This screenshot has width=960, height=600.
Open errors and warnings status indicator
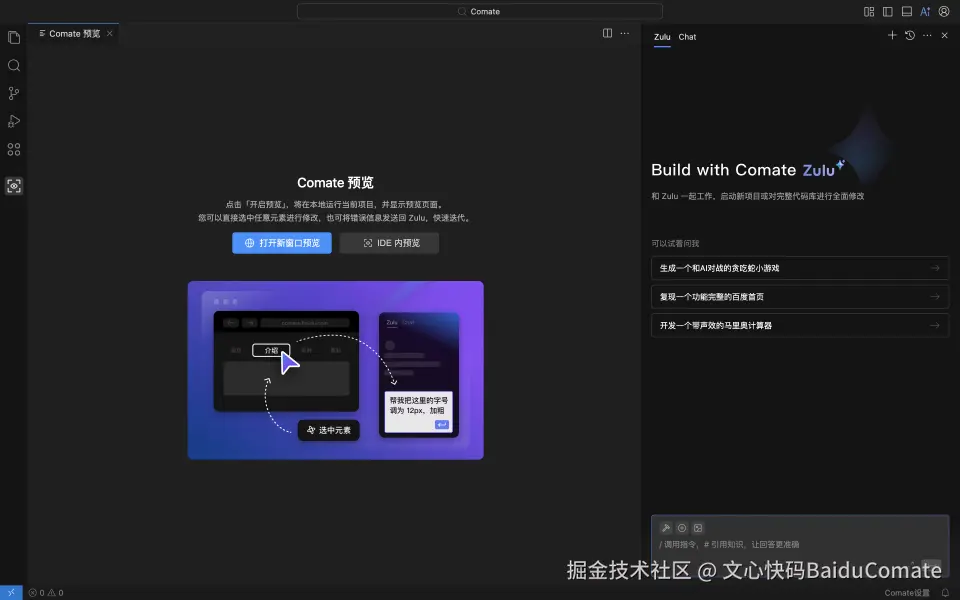point(46,593)
